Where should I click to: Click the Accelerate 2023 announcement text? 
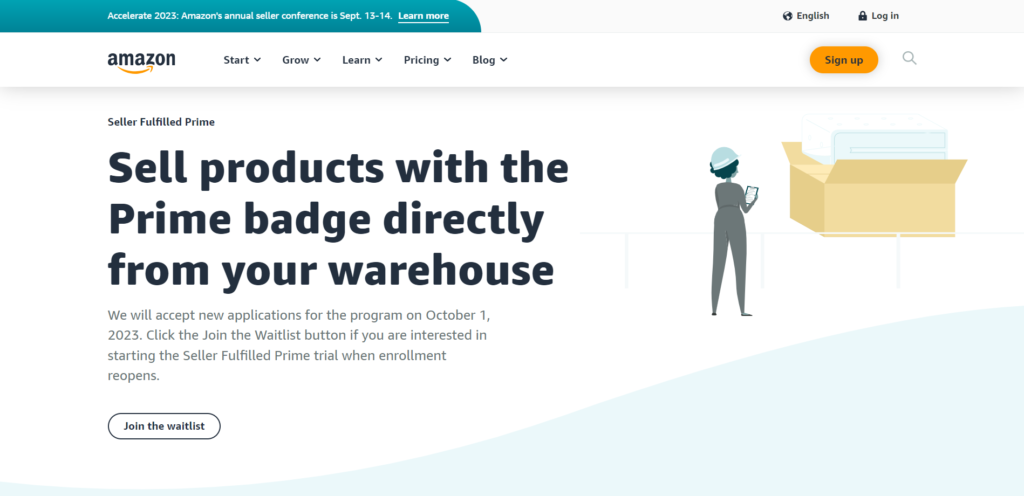[250, 16]
